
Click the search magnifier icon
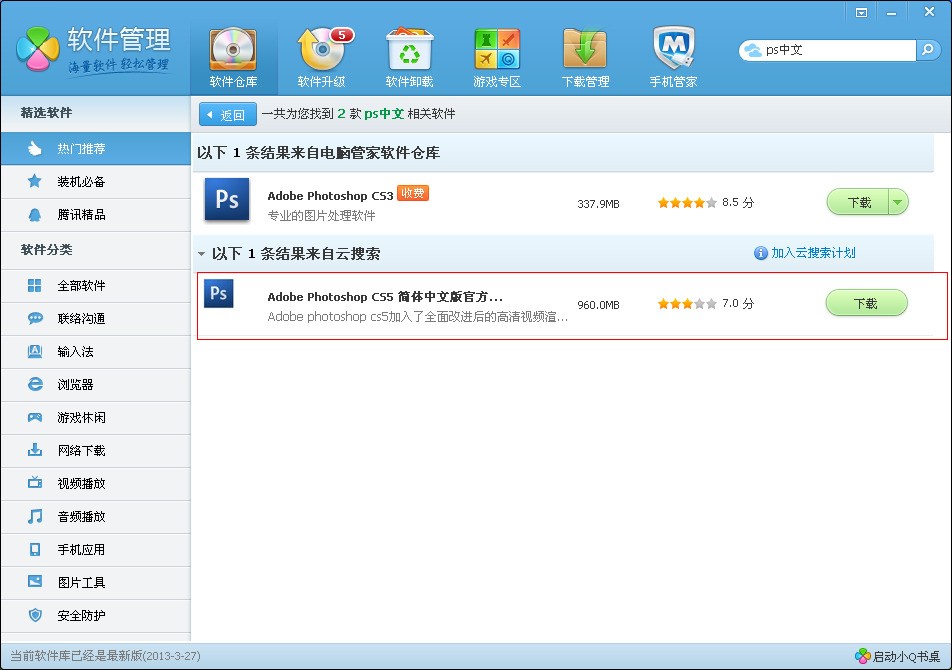pyautogui.click(x=929, y=49)
